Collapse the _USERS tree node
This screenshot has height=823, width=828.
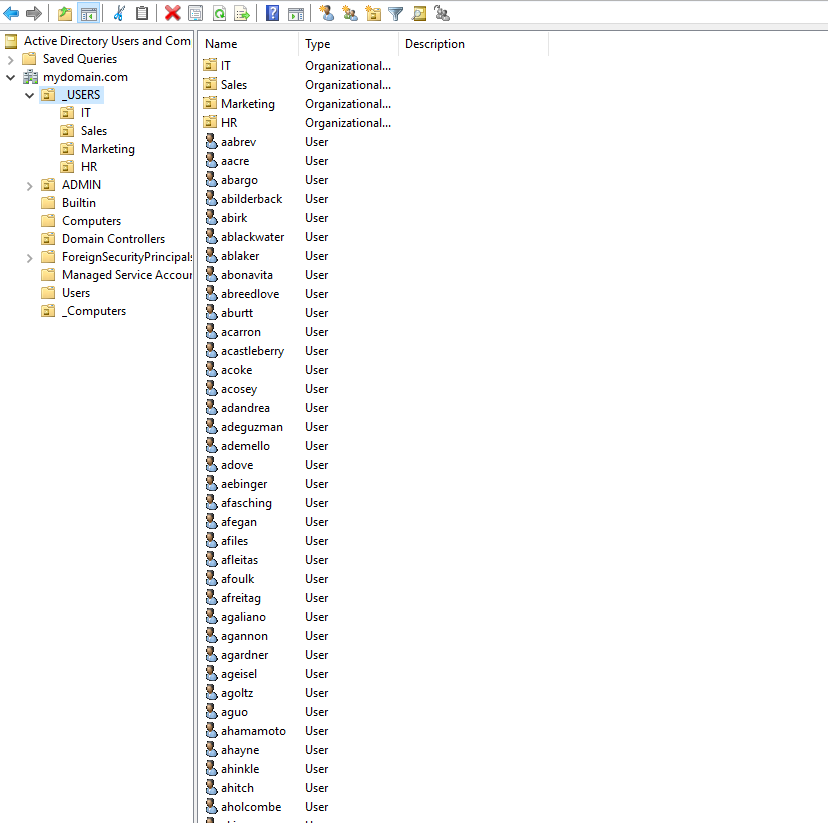coord(30,95)
